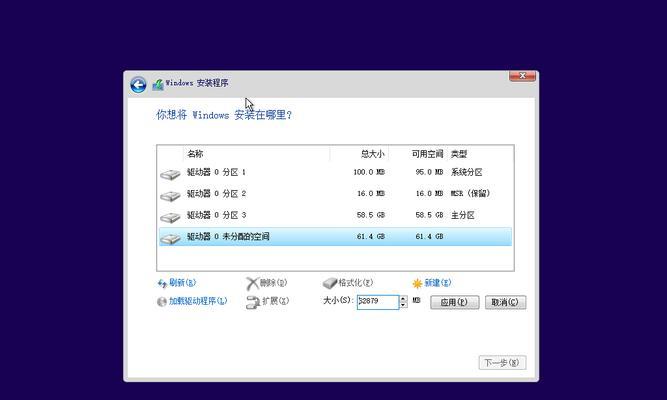Image resolution: width=667 pixels, height=400 pixels.
Task: Click the drive icon for 驱动器 0 分区 3
Action: [170, 217]
